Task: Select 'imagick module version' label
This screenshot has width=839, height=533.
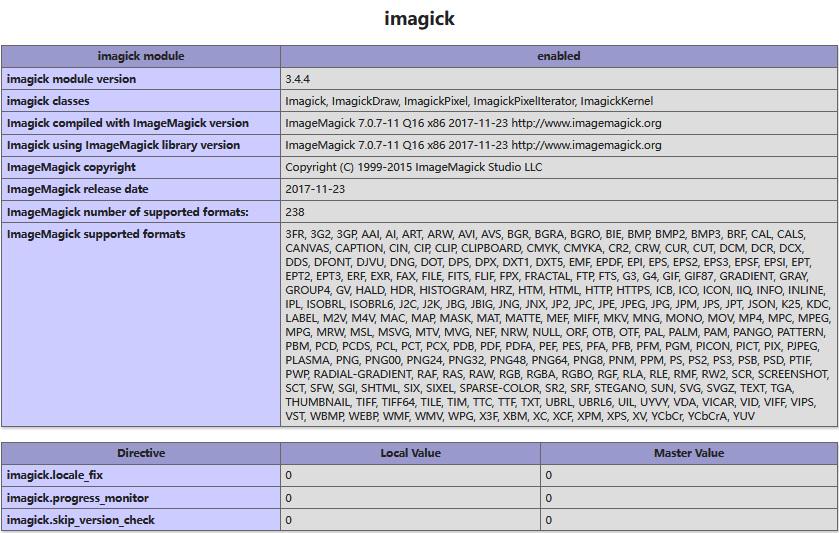Action: tap(71, 79)
